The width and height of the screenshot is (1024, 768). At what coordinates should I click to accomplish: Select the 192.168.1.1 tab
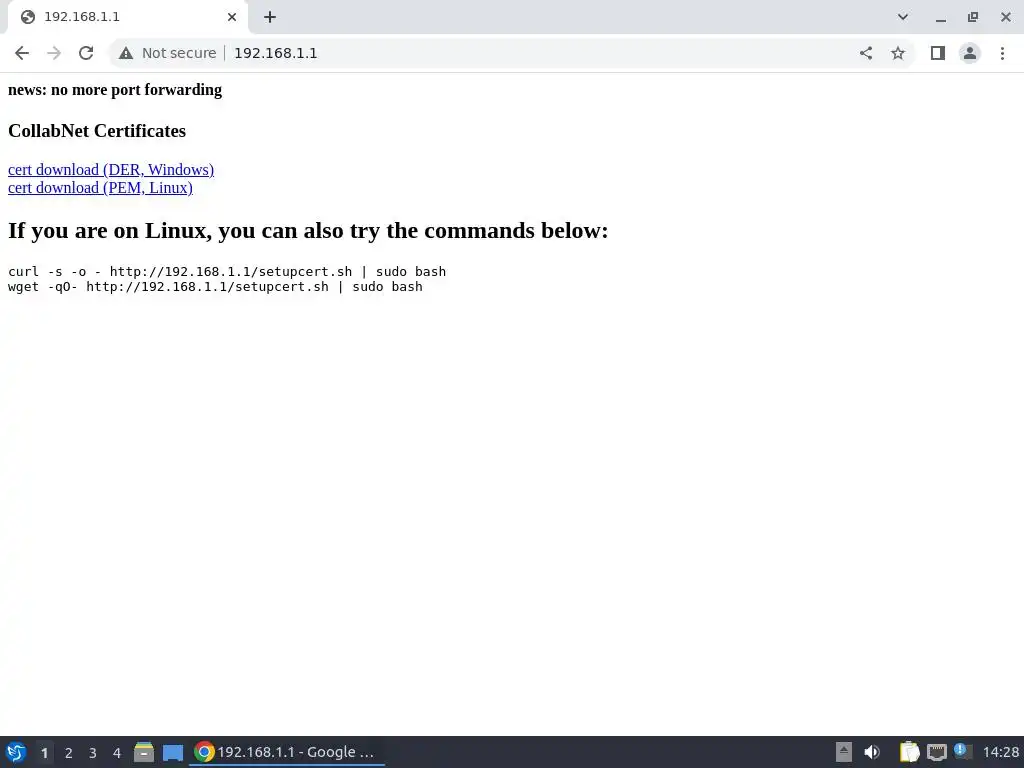coord(127,17)
